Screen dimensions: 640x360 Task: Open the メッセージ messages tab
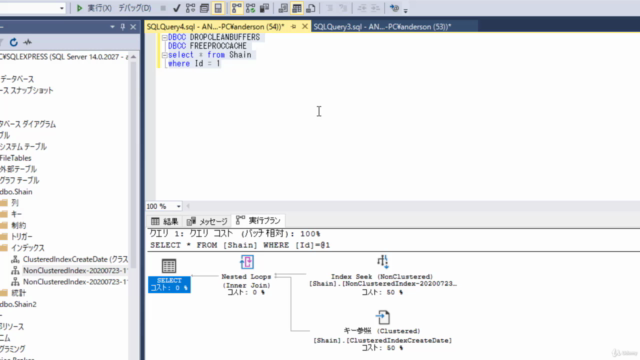[207, 221]
